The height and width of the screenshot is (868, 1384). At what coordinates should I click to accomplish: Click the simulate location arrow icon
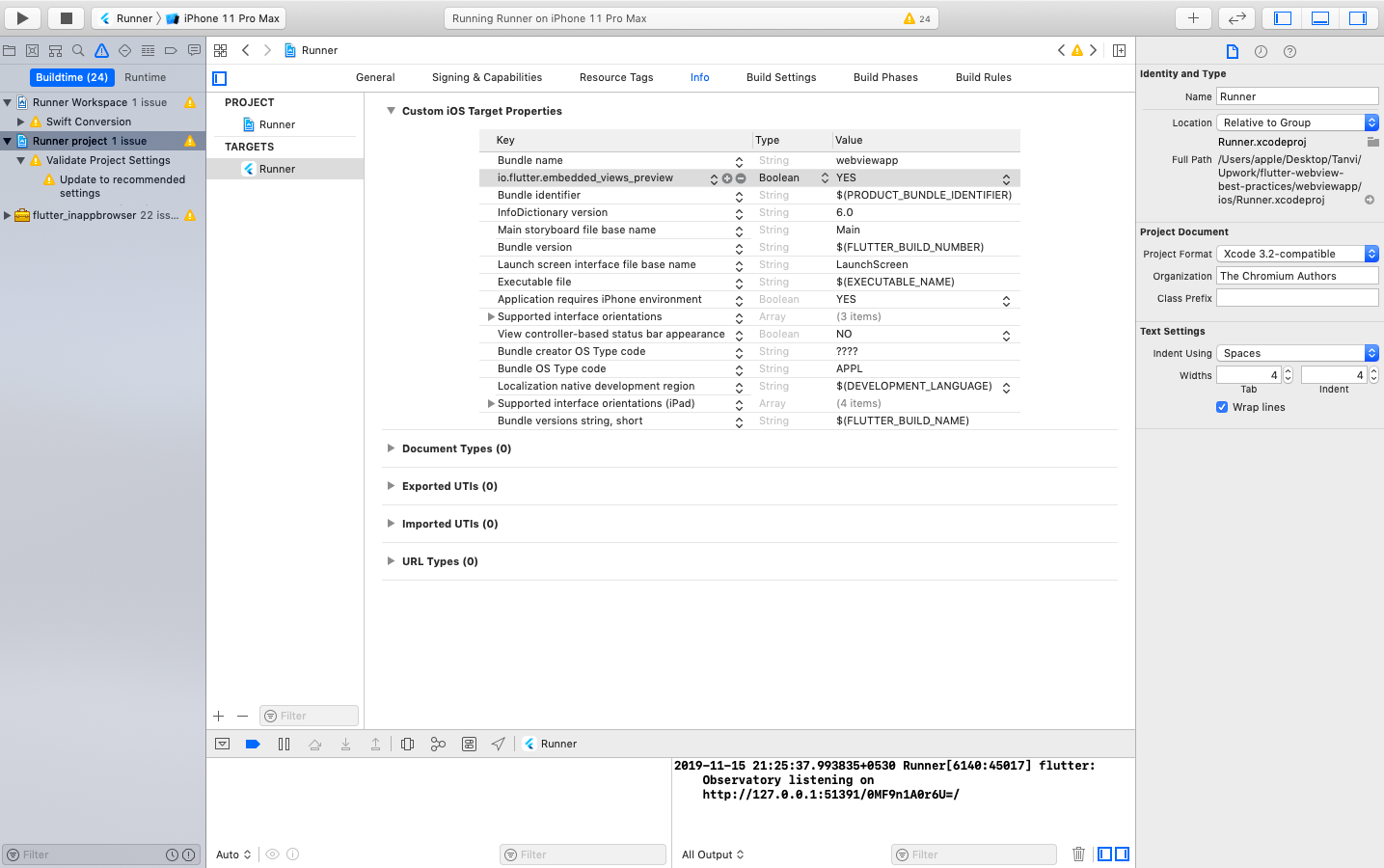498,744
